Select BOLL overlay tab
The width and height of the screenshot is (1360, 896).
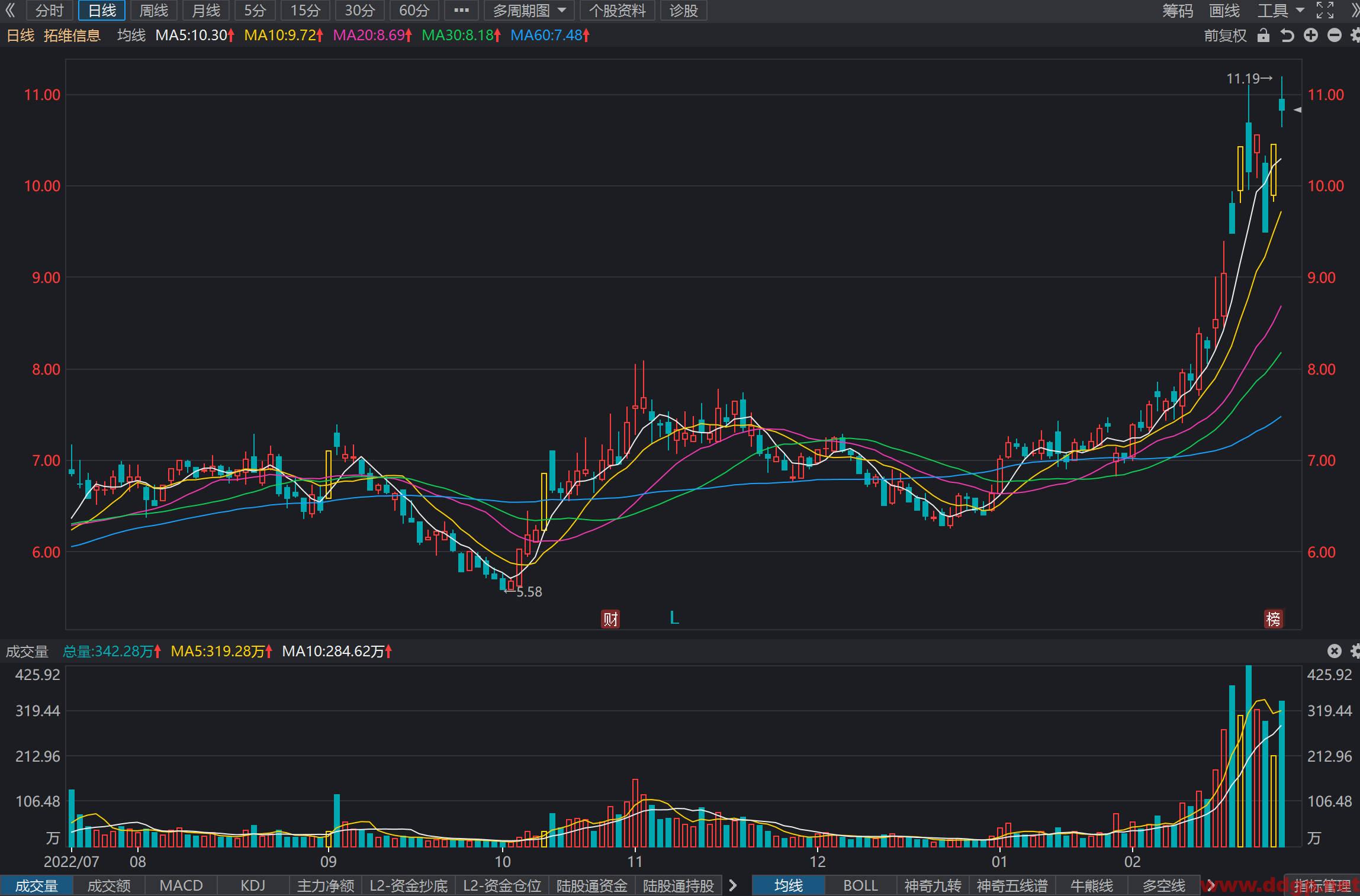pyautogui.click(x=861, y=886)
